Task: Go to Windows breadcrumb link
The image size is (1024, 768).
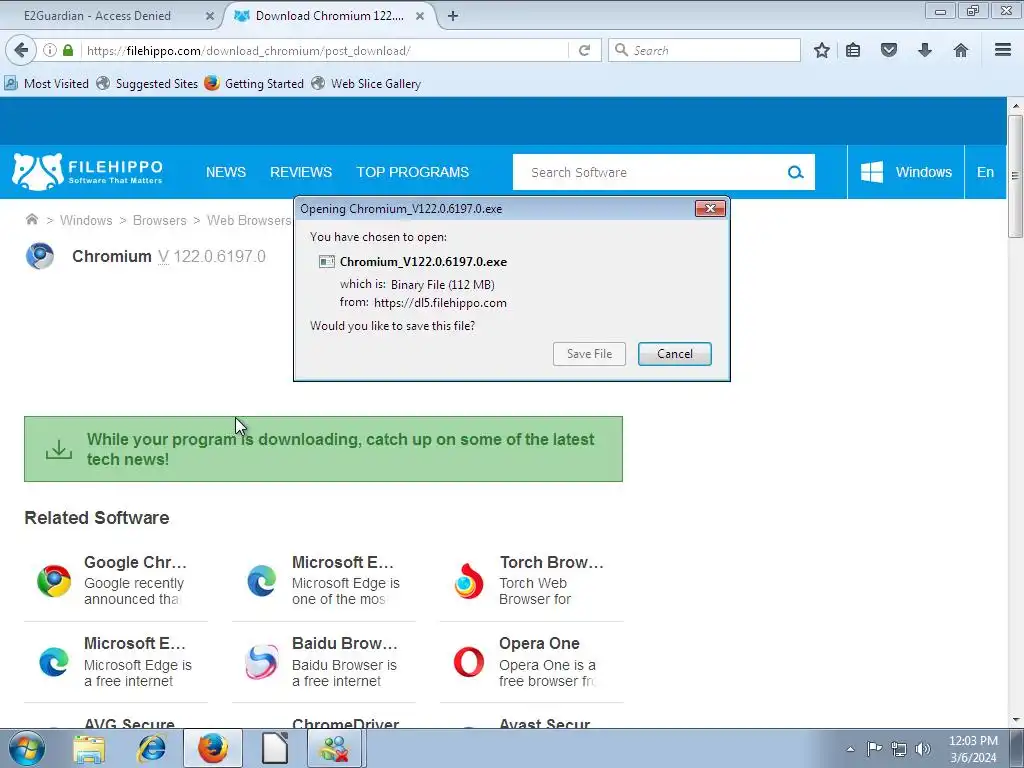Action: point(86,221)
